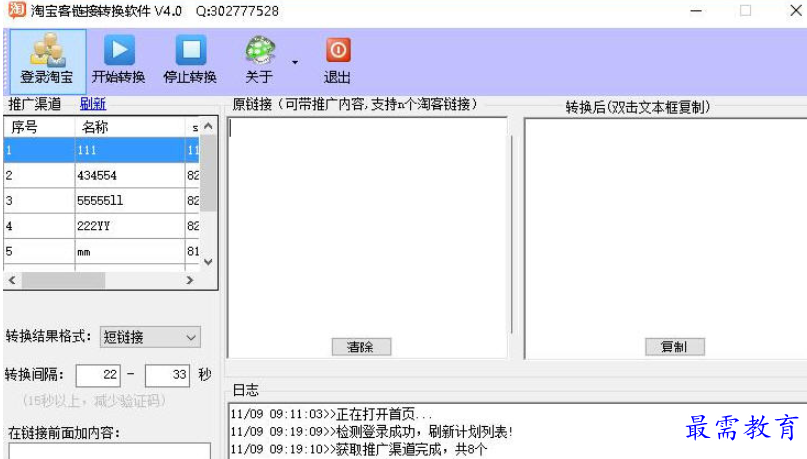Click the 在链接前面加内容 input field
Viewport: 807px width, 459px height.
[x=110, y=451]
